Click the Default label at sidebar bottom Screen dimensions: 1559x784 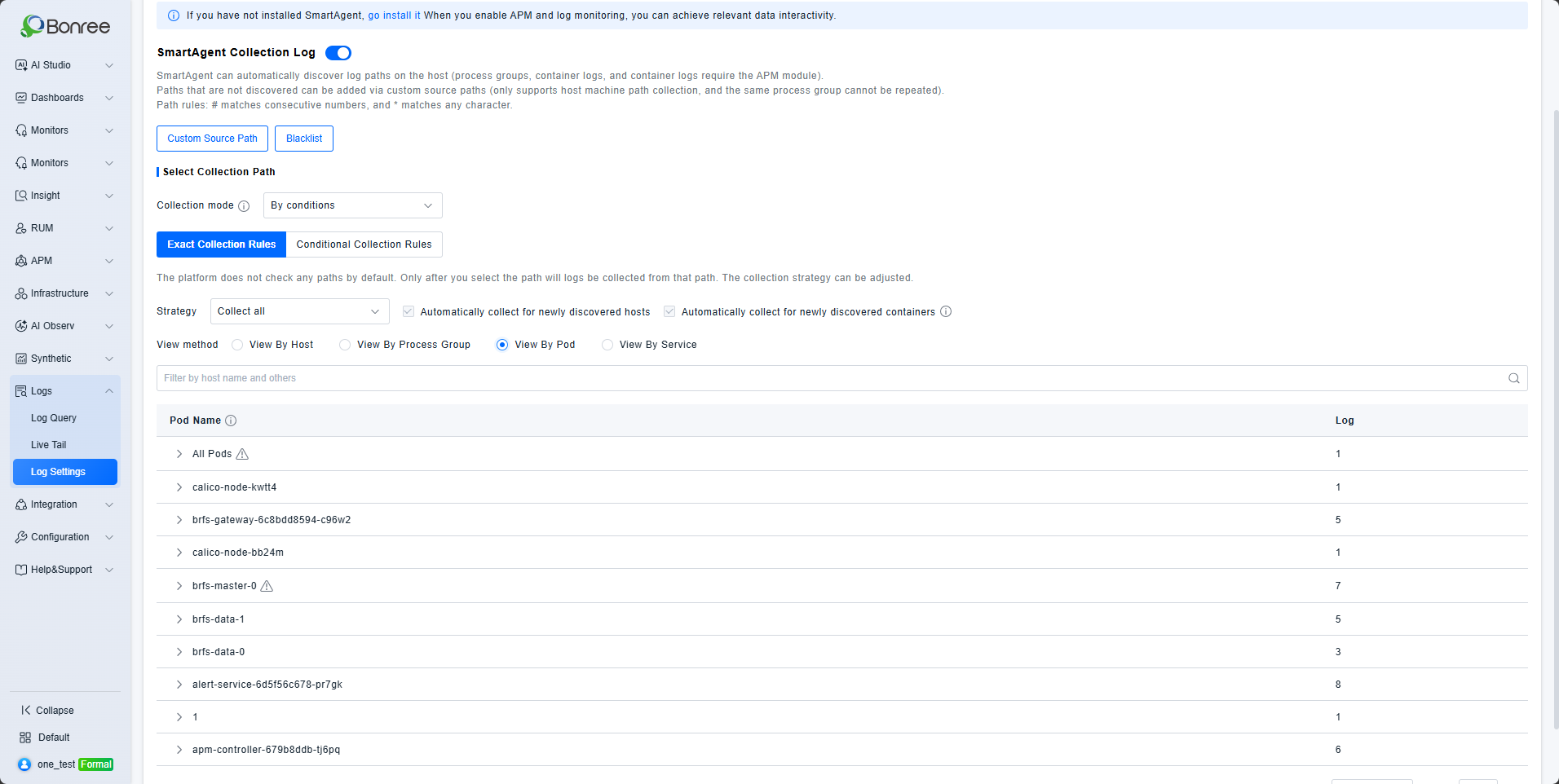coord(54,738)
